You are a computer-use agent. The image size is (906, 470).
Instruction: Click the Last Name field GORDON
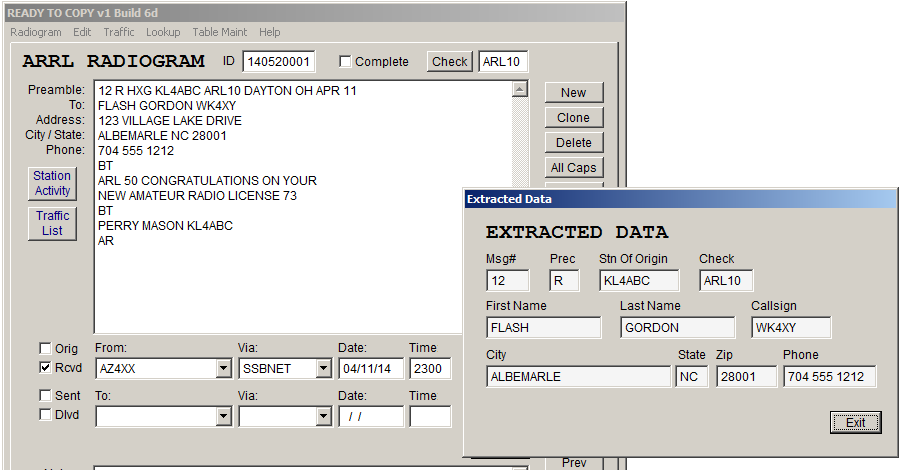[x=677, y=328]
